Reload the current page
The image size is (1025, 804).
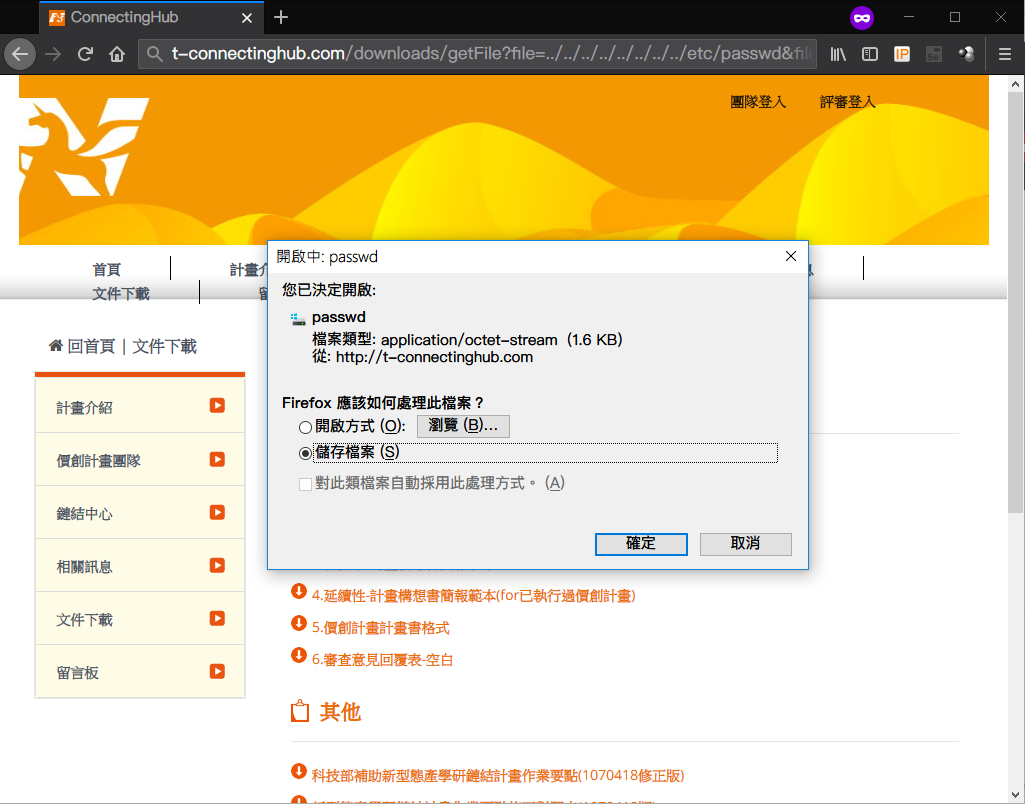point(85,54)
